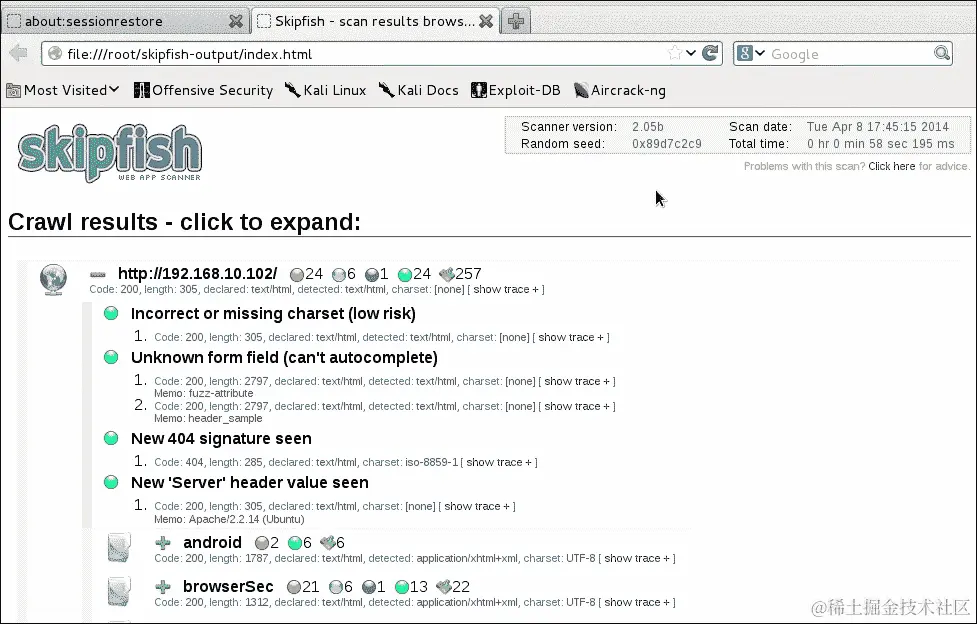Image resolution: width=977 pixels, height=624 pixels.
Task: Select 'Unknown form field (can't autocomplete)' heading
Action: [284, 357]
